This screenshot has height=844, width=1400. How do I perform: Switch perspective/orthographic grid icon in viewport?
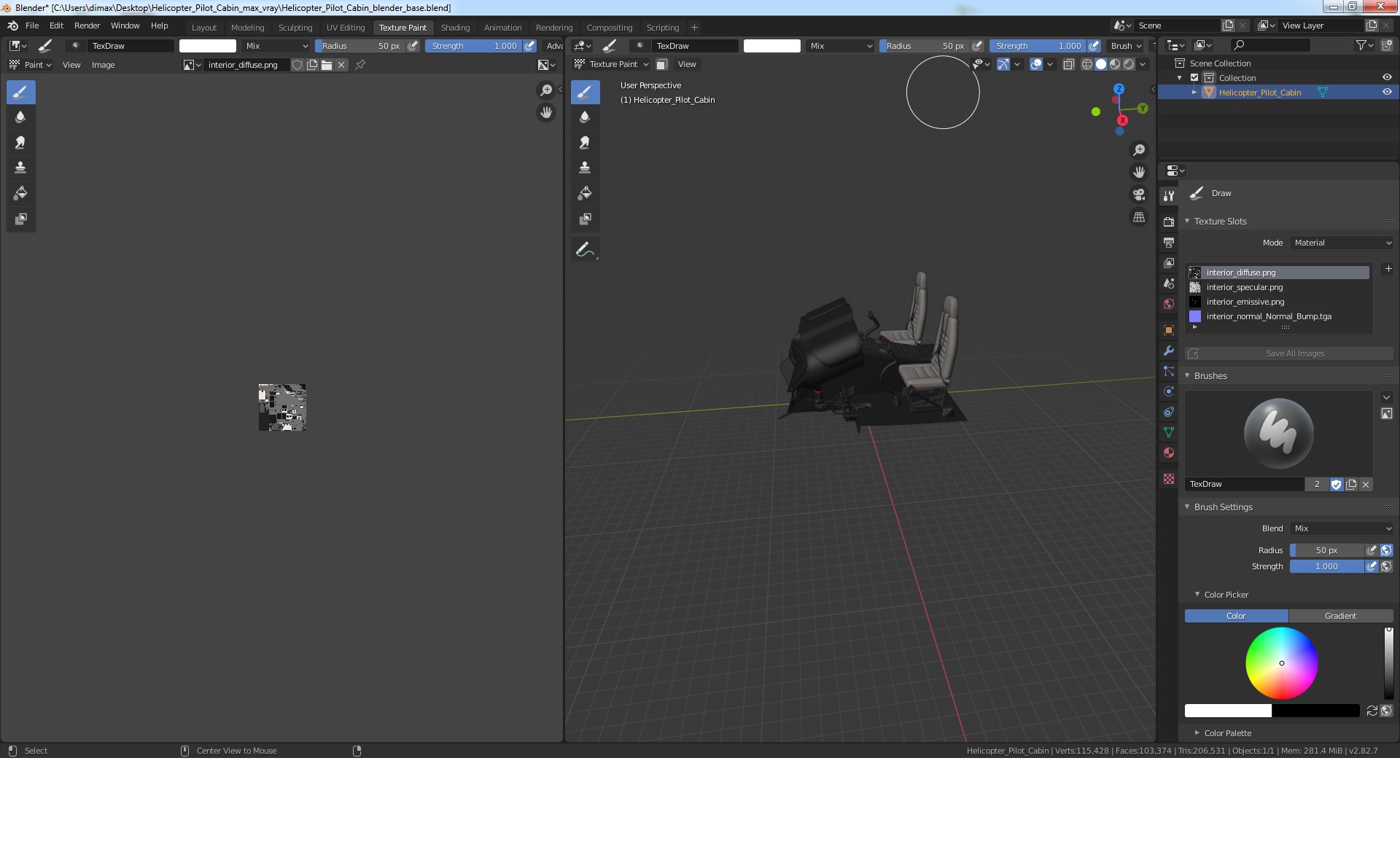click(x=1138, y=217)
